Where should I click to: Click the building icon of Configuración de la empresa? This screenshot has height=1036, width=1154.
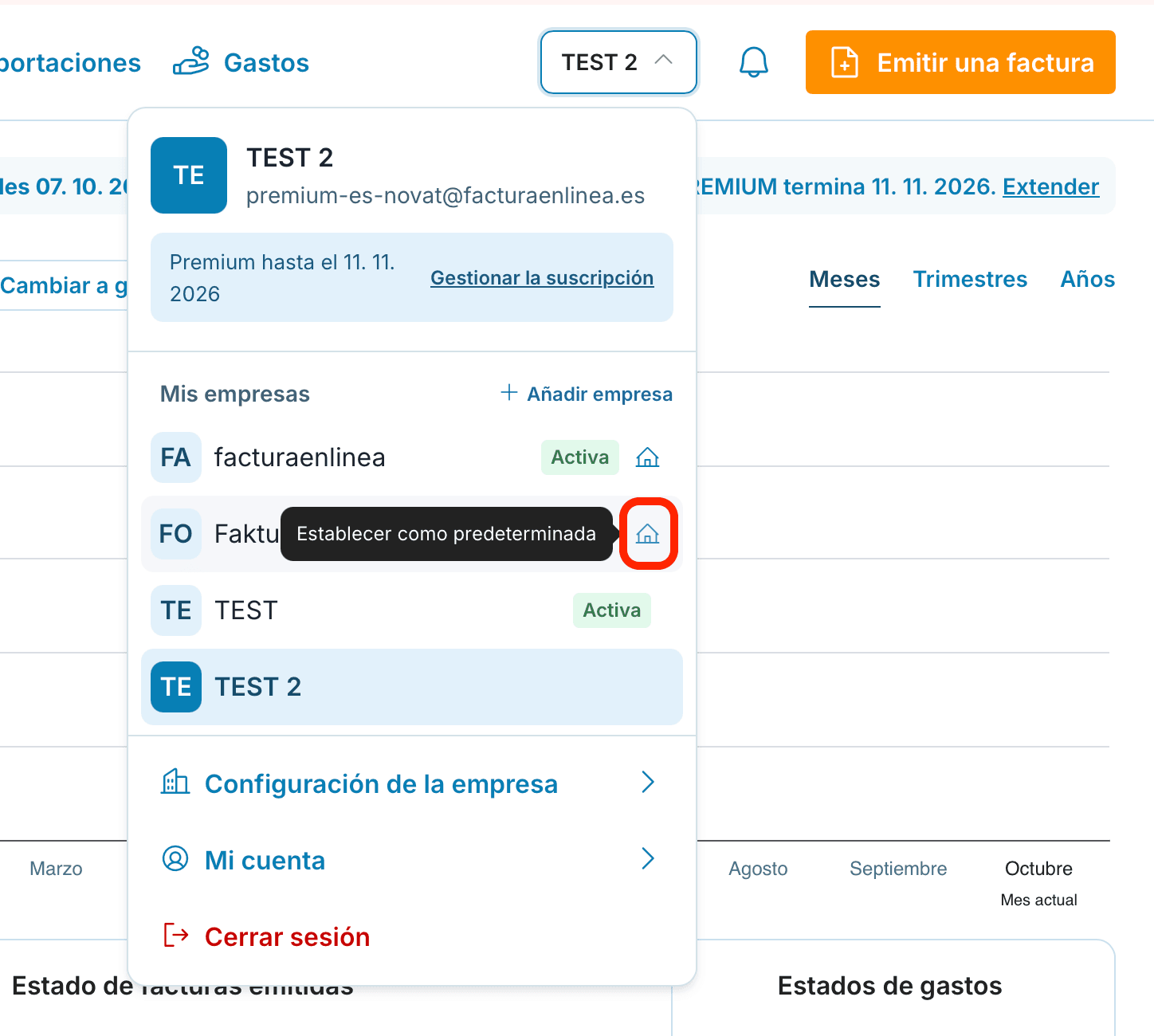tap(175, 782)
